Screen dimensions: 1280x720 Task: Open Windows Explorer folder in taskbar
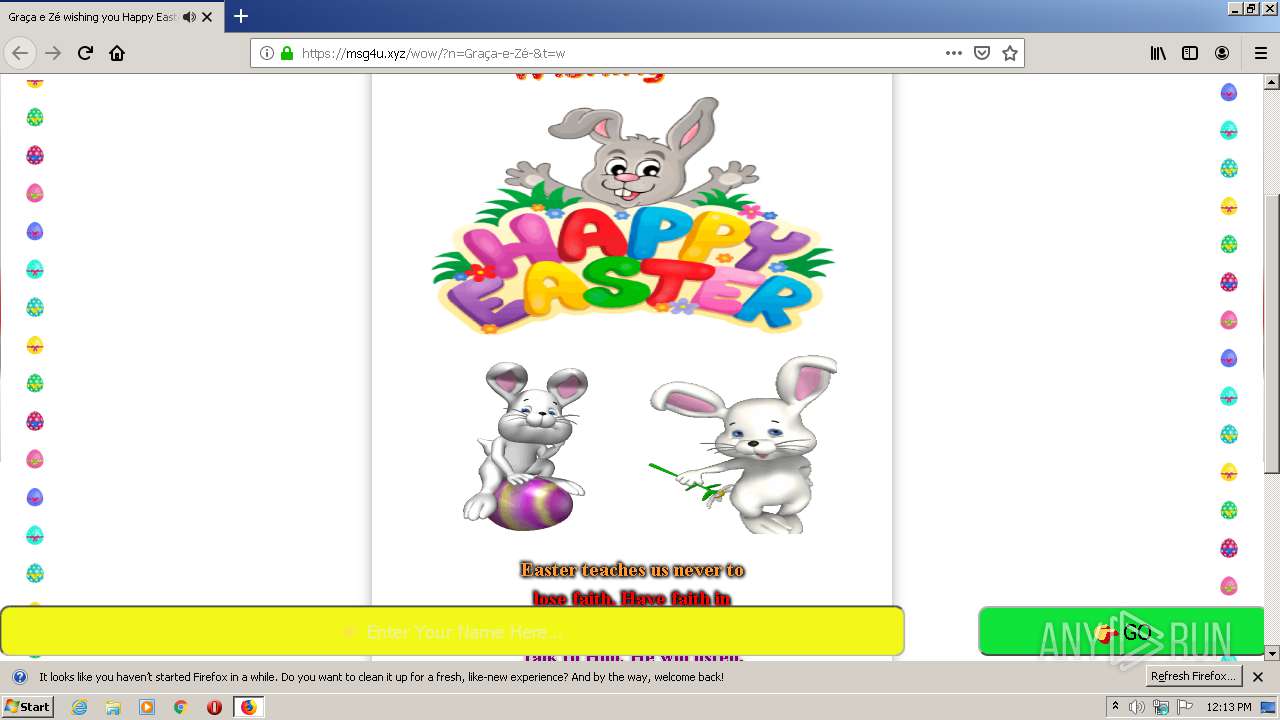pos(113,707)
